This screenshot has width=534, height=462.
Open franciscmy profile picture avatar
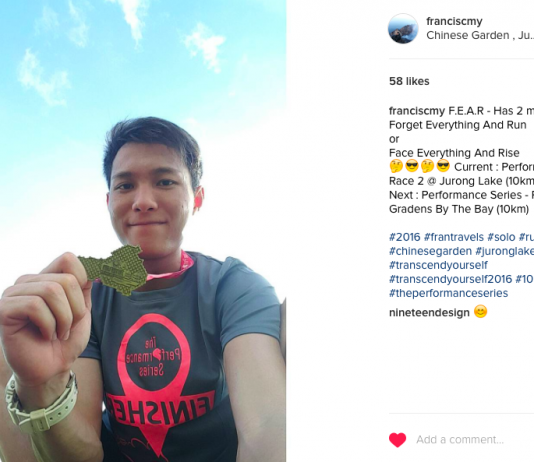point(403,29)
